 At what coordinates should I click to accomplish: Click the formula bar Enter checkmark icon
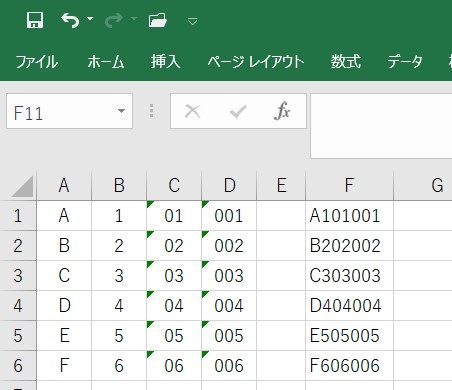coord(238,111)
